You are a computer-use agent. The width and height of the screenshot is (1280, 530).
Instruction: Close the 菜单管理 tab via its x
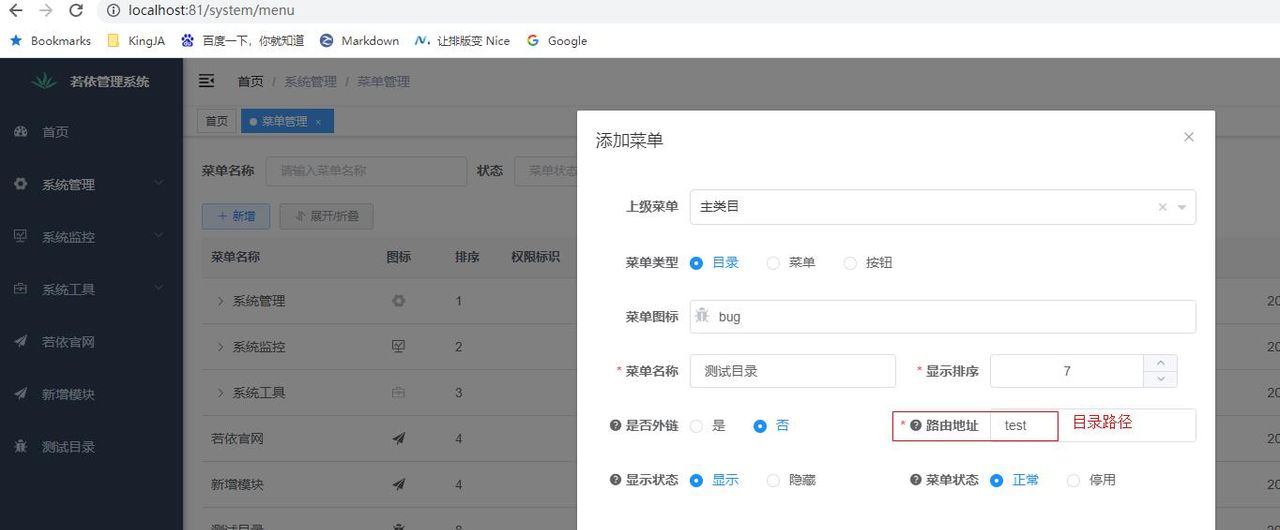coord(318,122)
